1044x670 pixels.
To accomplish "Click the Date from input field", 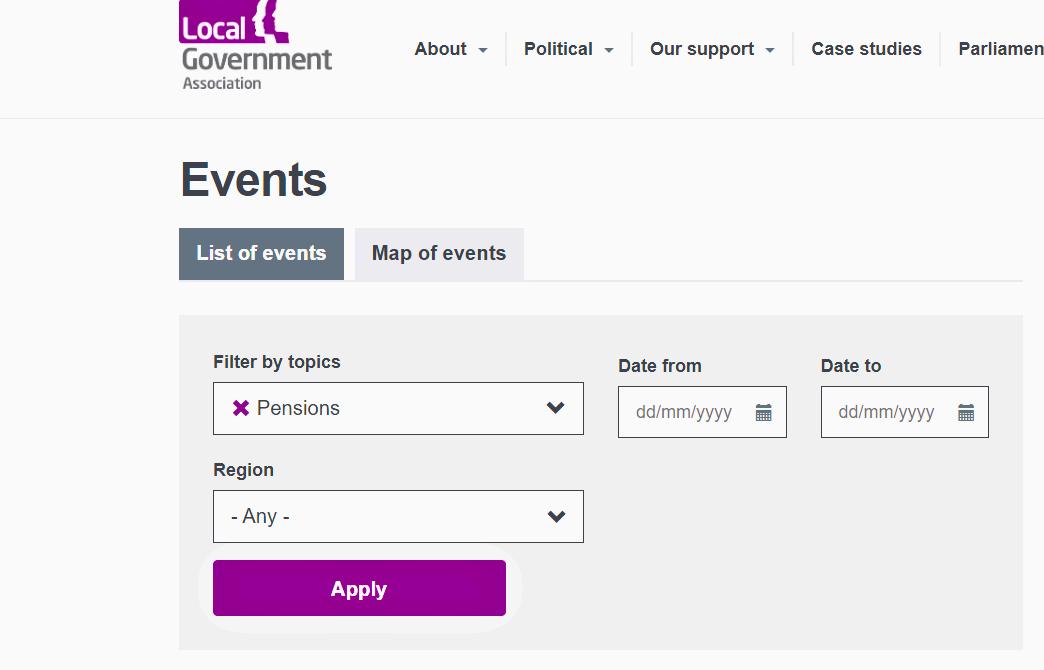I will point(685,412).
